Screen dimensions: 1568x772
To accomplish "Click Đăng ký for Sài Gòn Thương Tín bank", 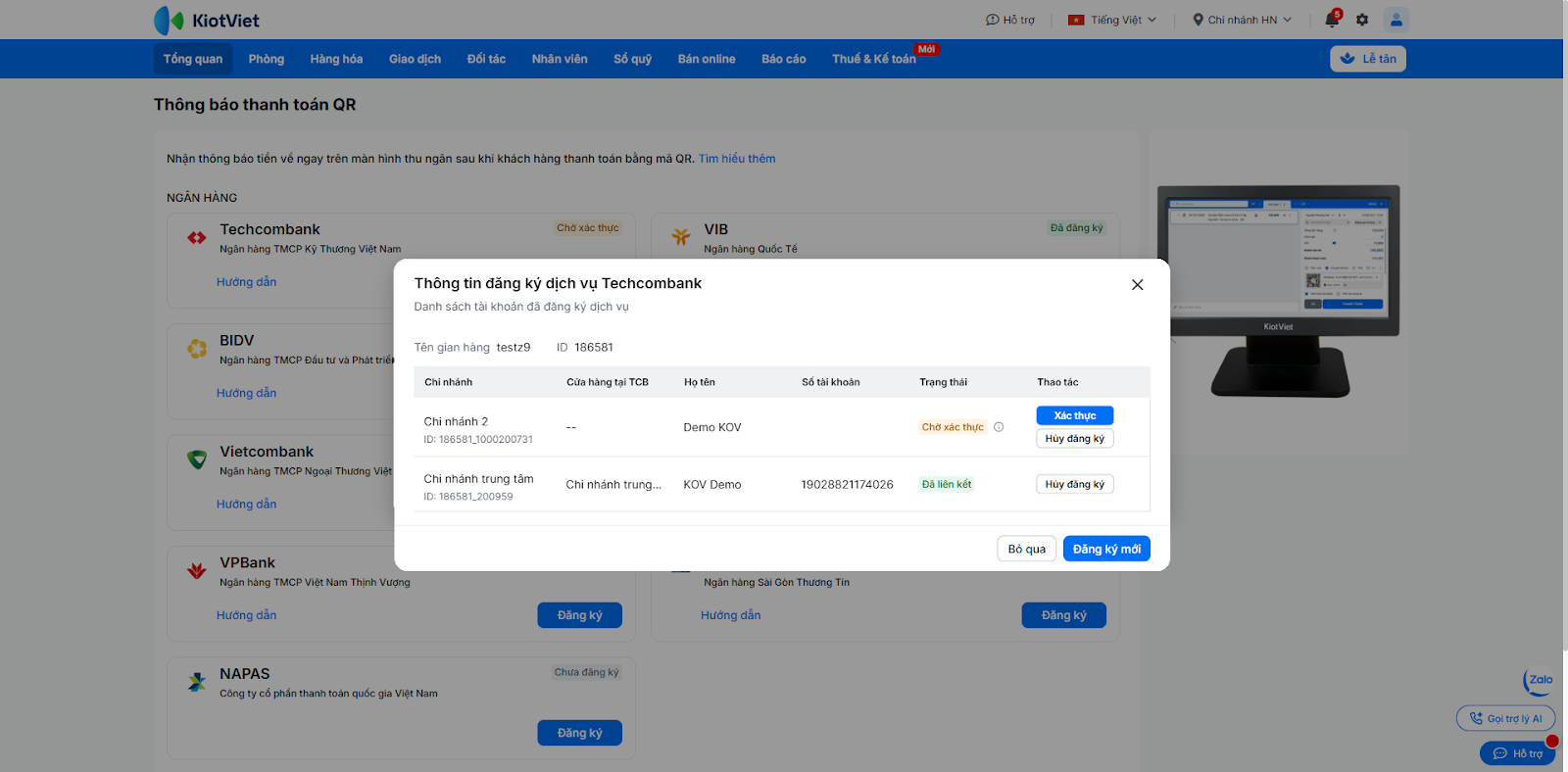I will pyautogui.click(x=1064, y=615).
